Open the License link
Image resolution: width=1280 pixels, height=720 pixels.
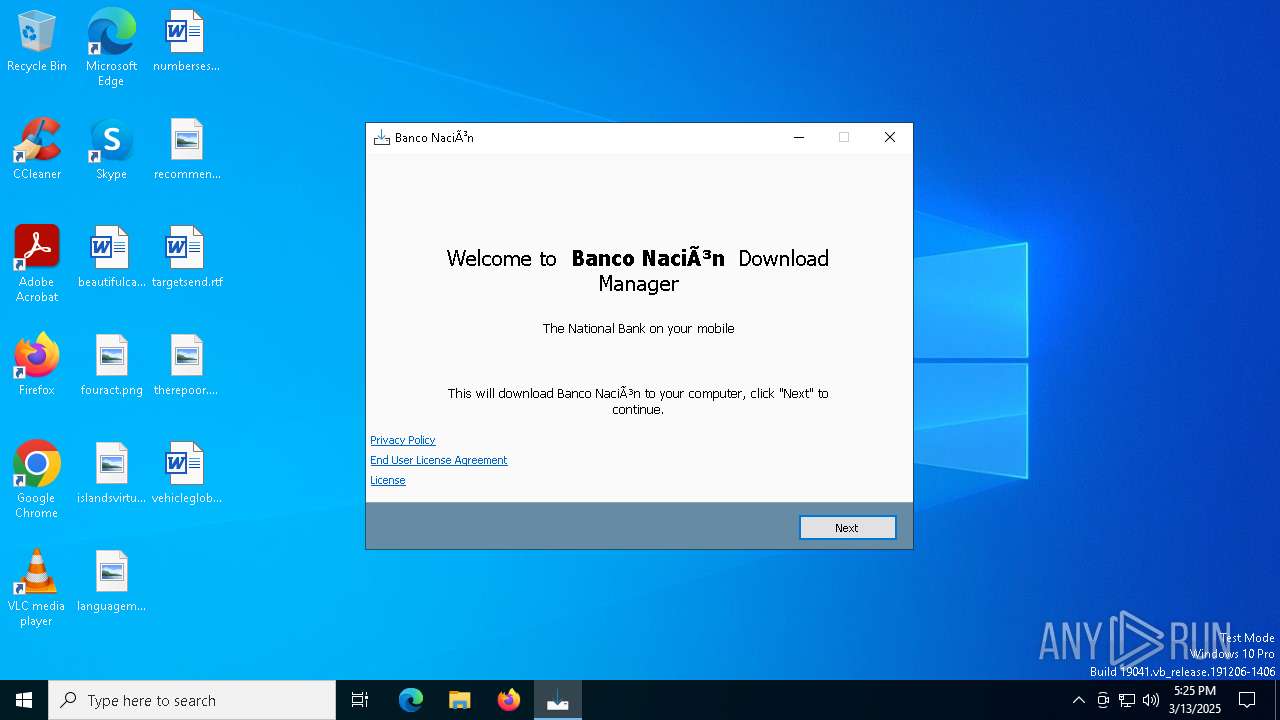pyautogui.click(x=388, y=480)
